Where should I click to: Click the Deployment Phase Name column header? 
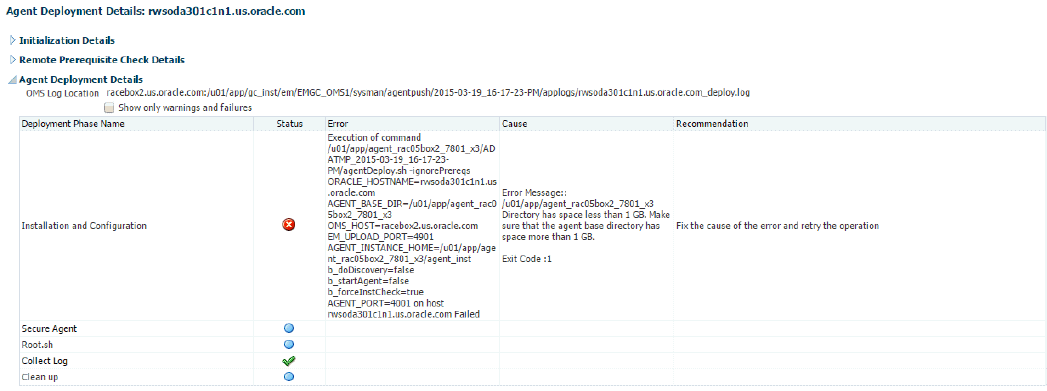click(x=136, y=124)
